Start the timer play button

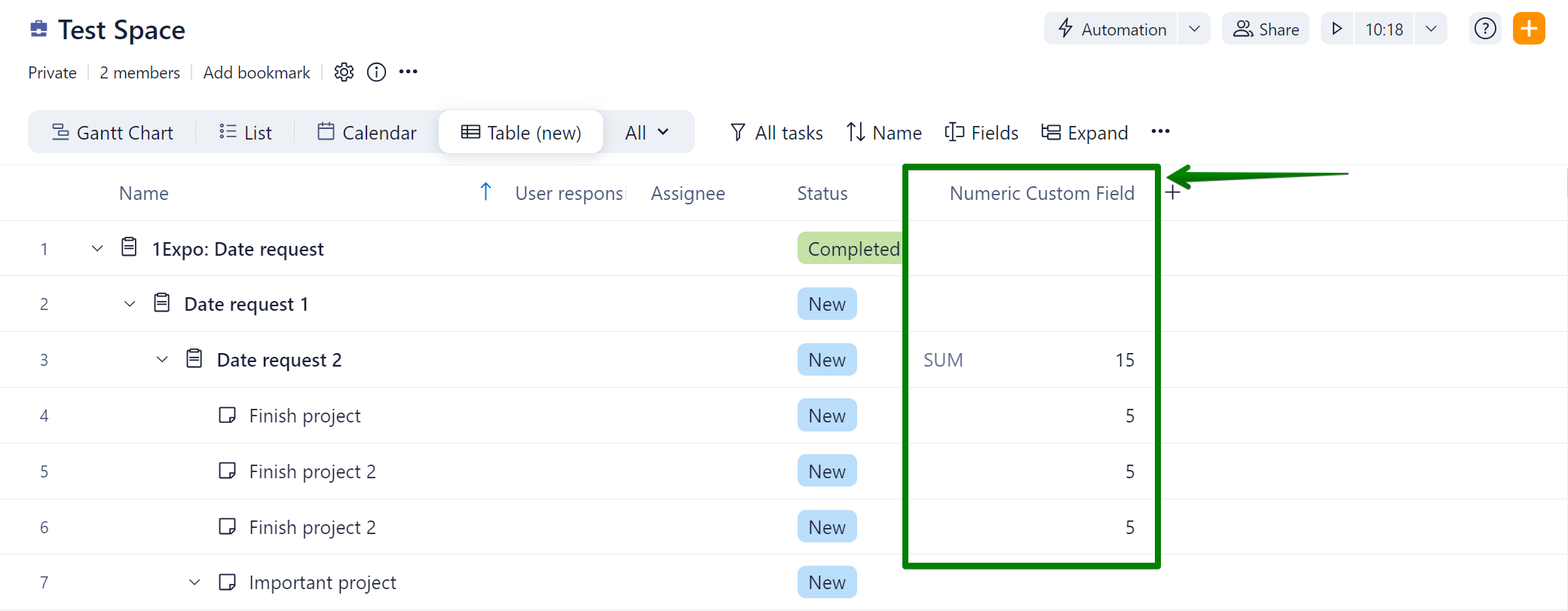1337,29
